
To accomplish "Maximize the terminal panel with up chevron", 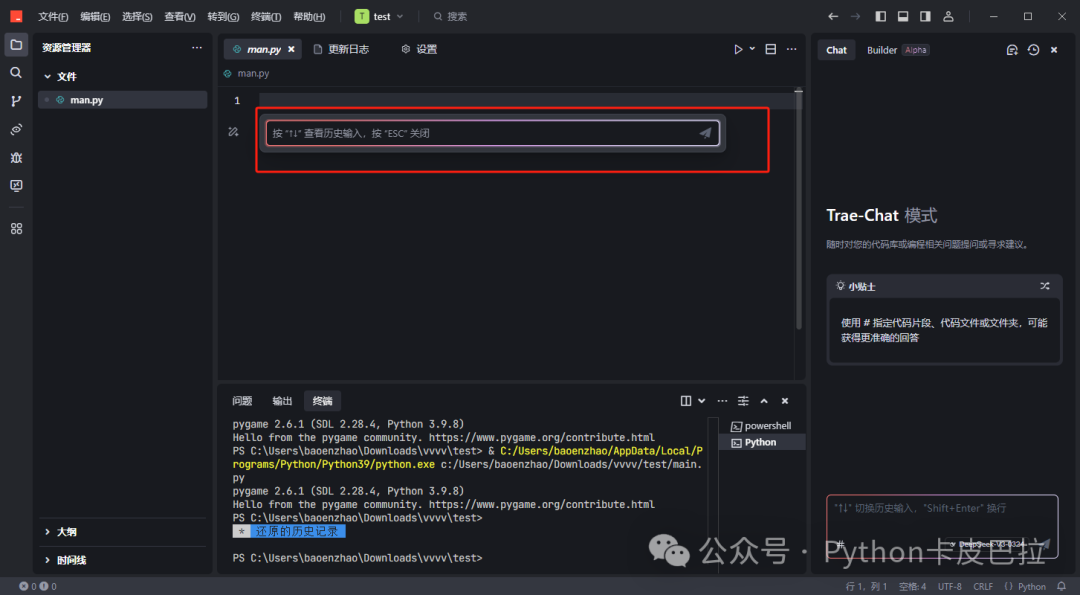I will point(764,401).
